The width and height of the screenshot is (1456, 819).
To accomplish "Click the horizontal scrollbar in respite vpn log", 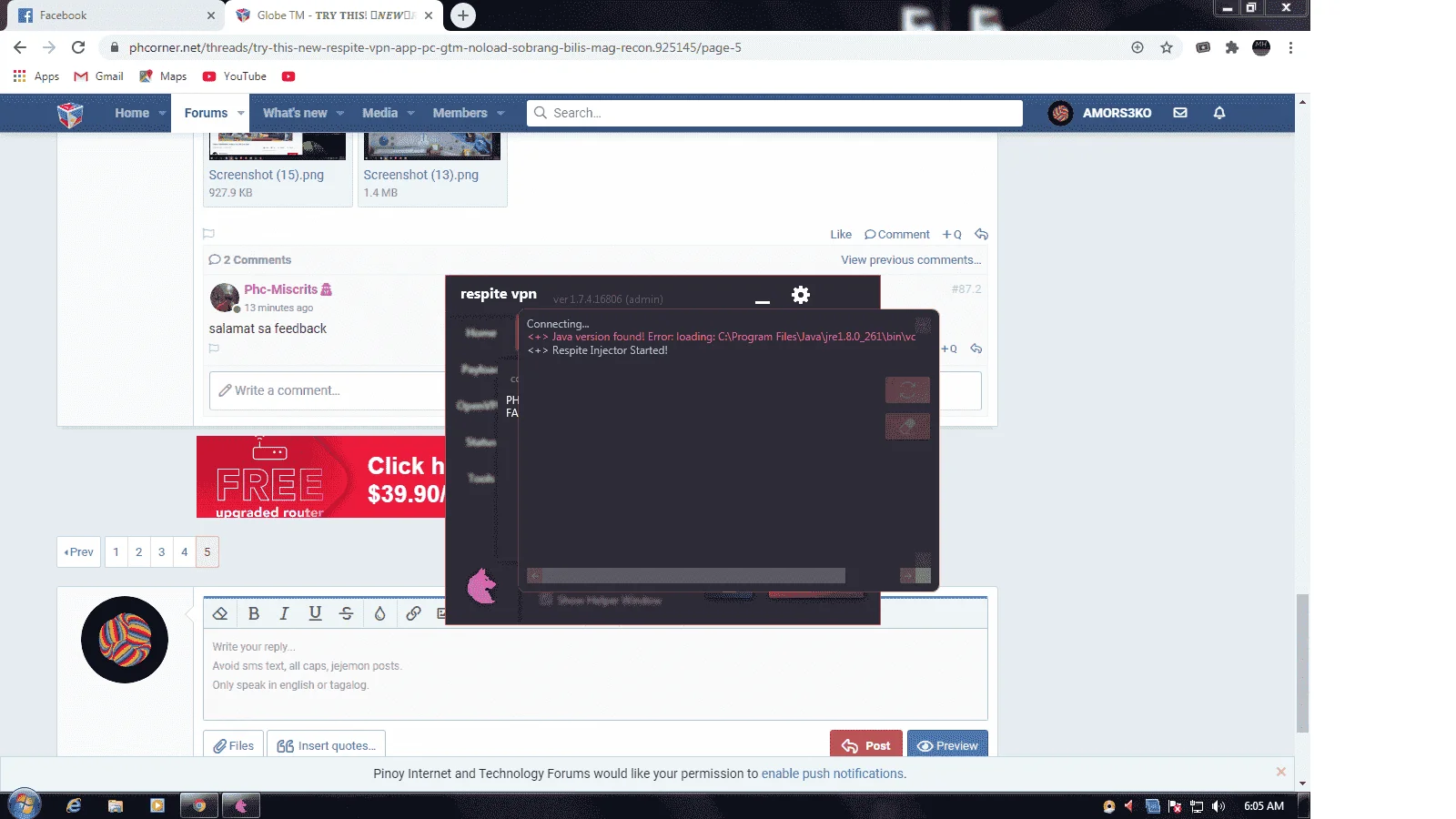I will point(694,575).
